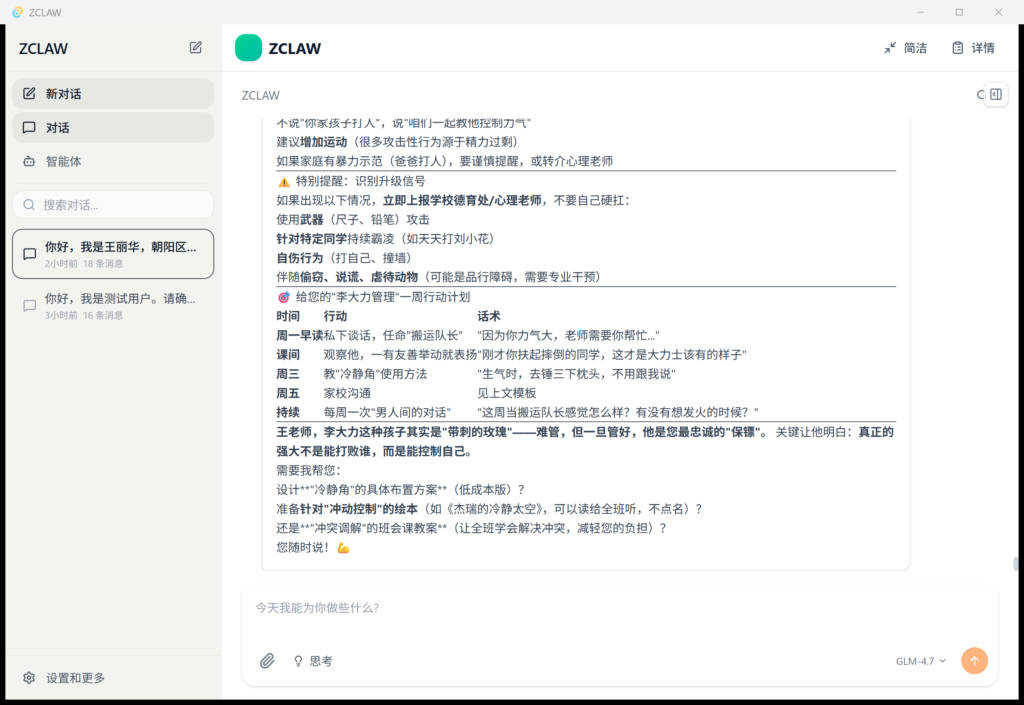Click the chat area vertical scrollbar thumb
Screen dimensions: 1024x705
pos(1015,564)
